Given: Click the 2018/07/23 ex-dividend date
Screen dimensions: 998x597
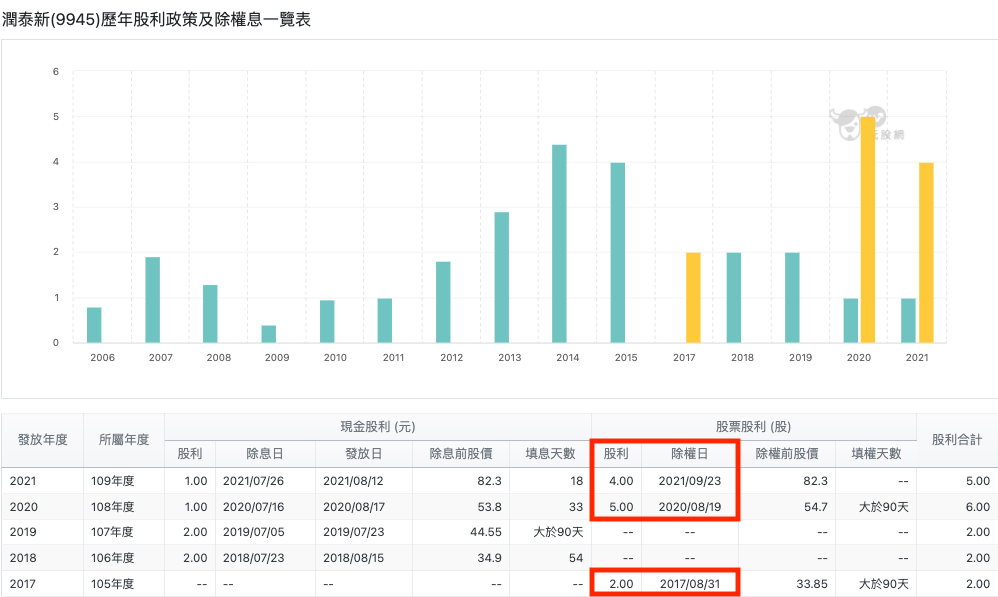Looking at the screenshot, I should 253,558.
